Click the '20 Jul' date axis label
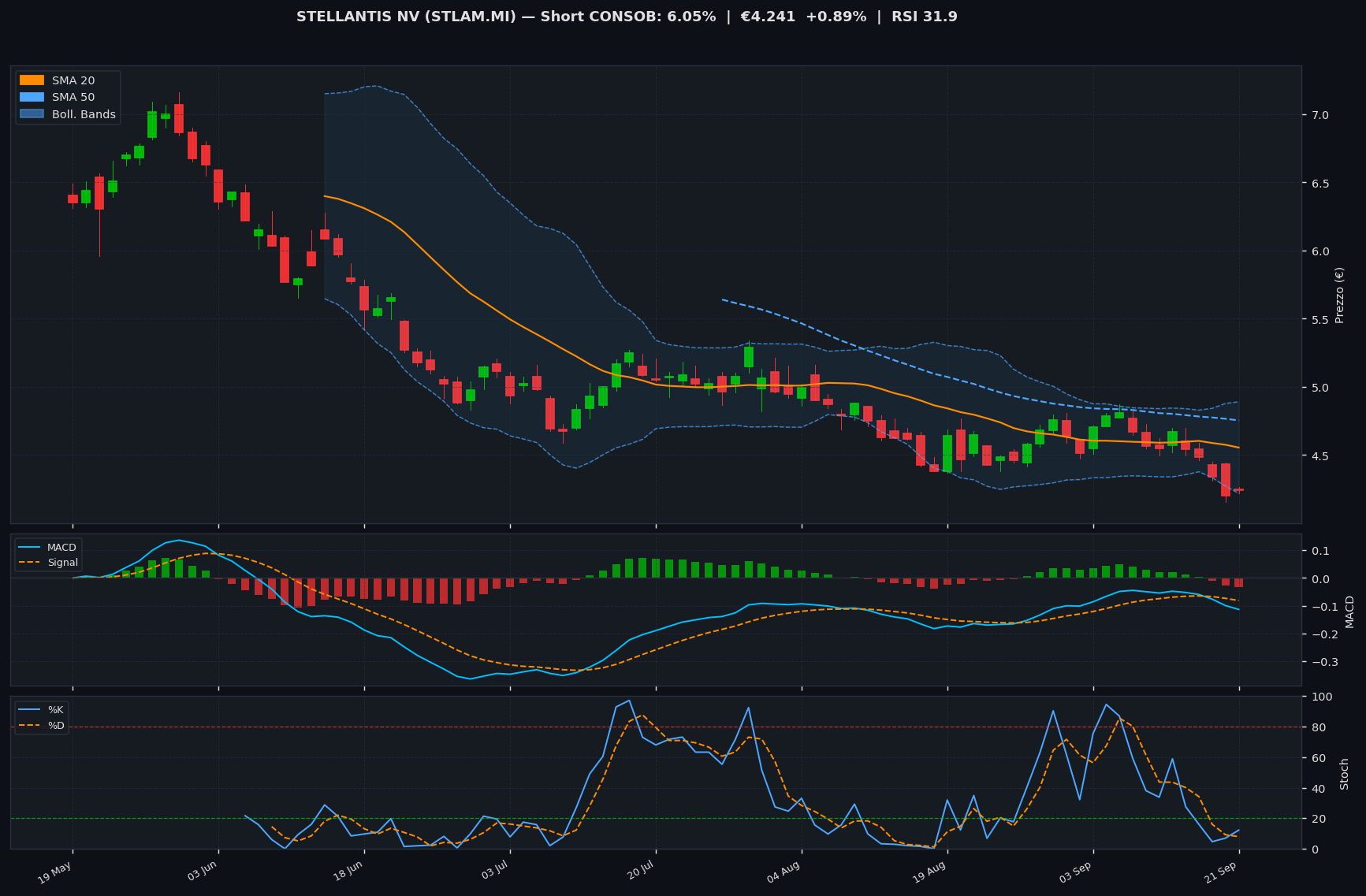The image size is (1366, 896). tap(641, 872)
